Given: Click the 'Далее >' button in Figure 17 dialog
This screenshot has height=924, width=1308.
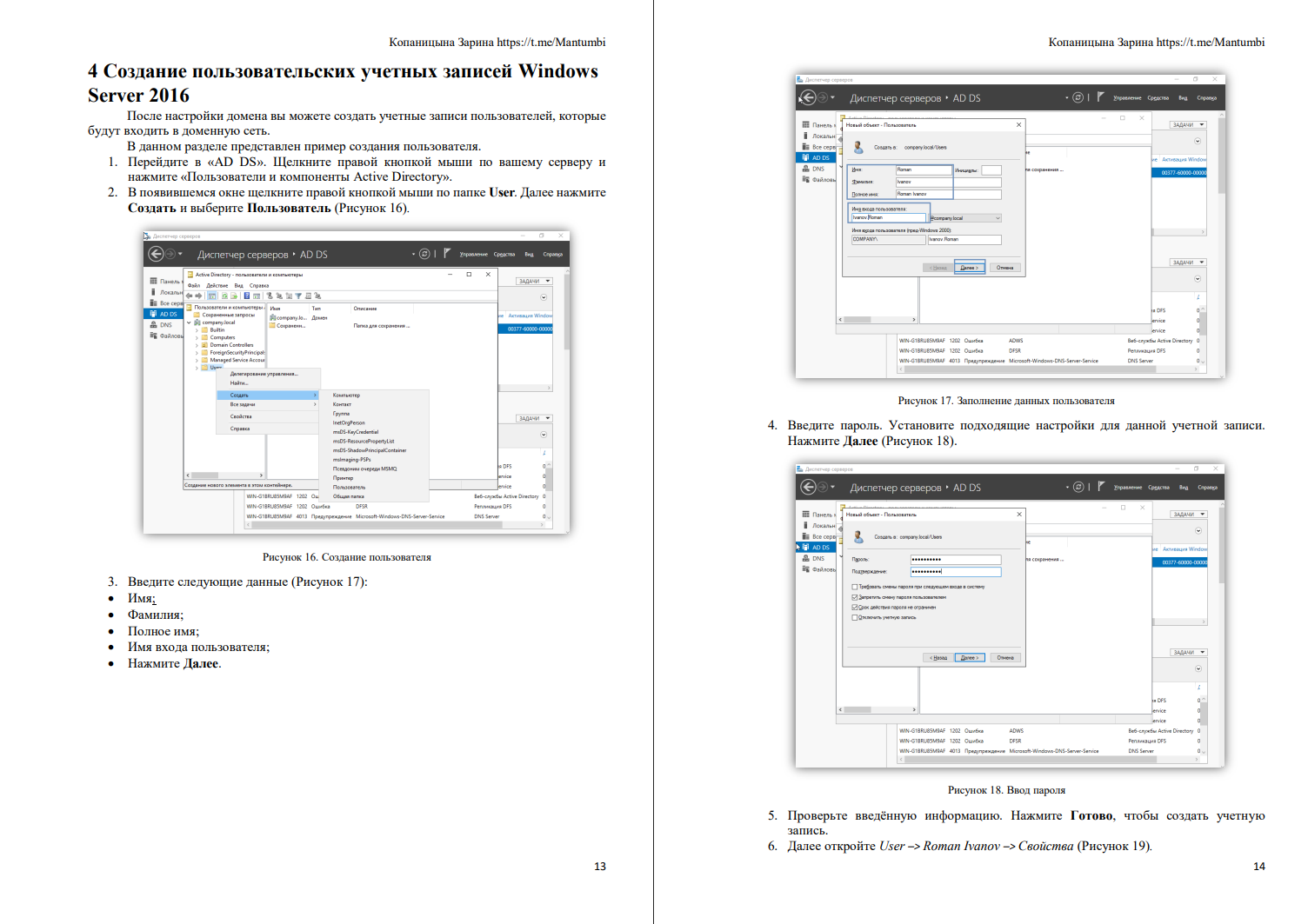Looking at the screenshot, I should (x=969, y=268).
